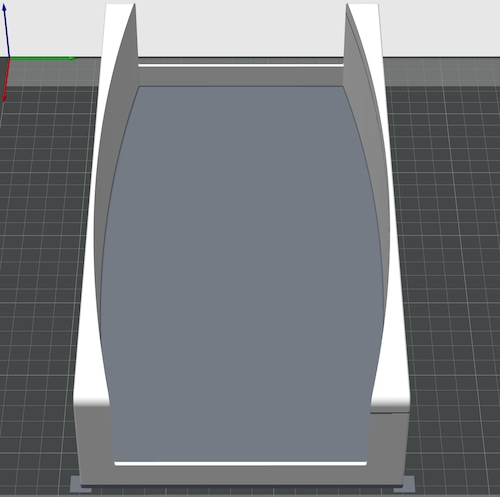Click the green Y-axis line of the gizmo

pyautogui.click(x=42, y=58)
